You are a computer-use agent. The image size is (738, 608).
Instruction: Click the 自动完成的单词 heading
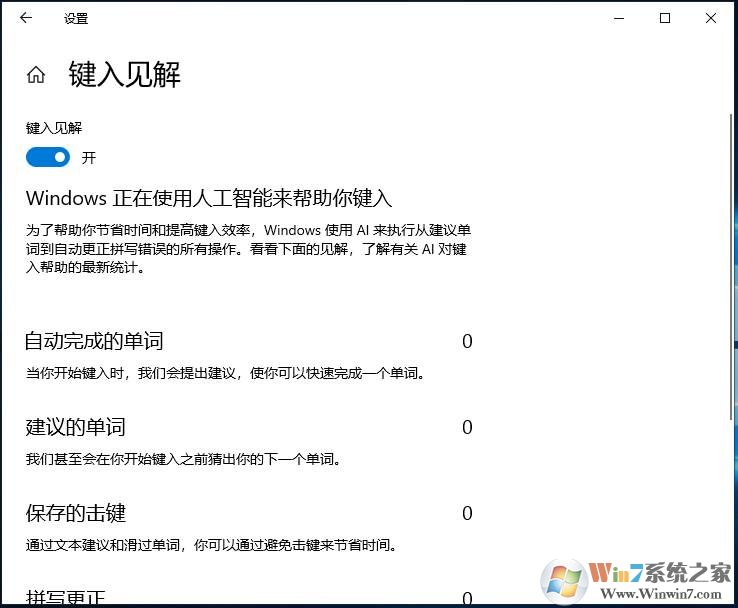(94, 341)
